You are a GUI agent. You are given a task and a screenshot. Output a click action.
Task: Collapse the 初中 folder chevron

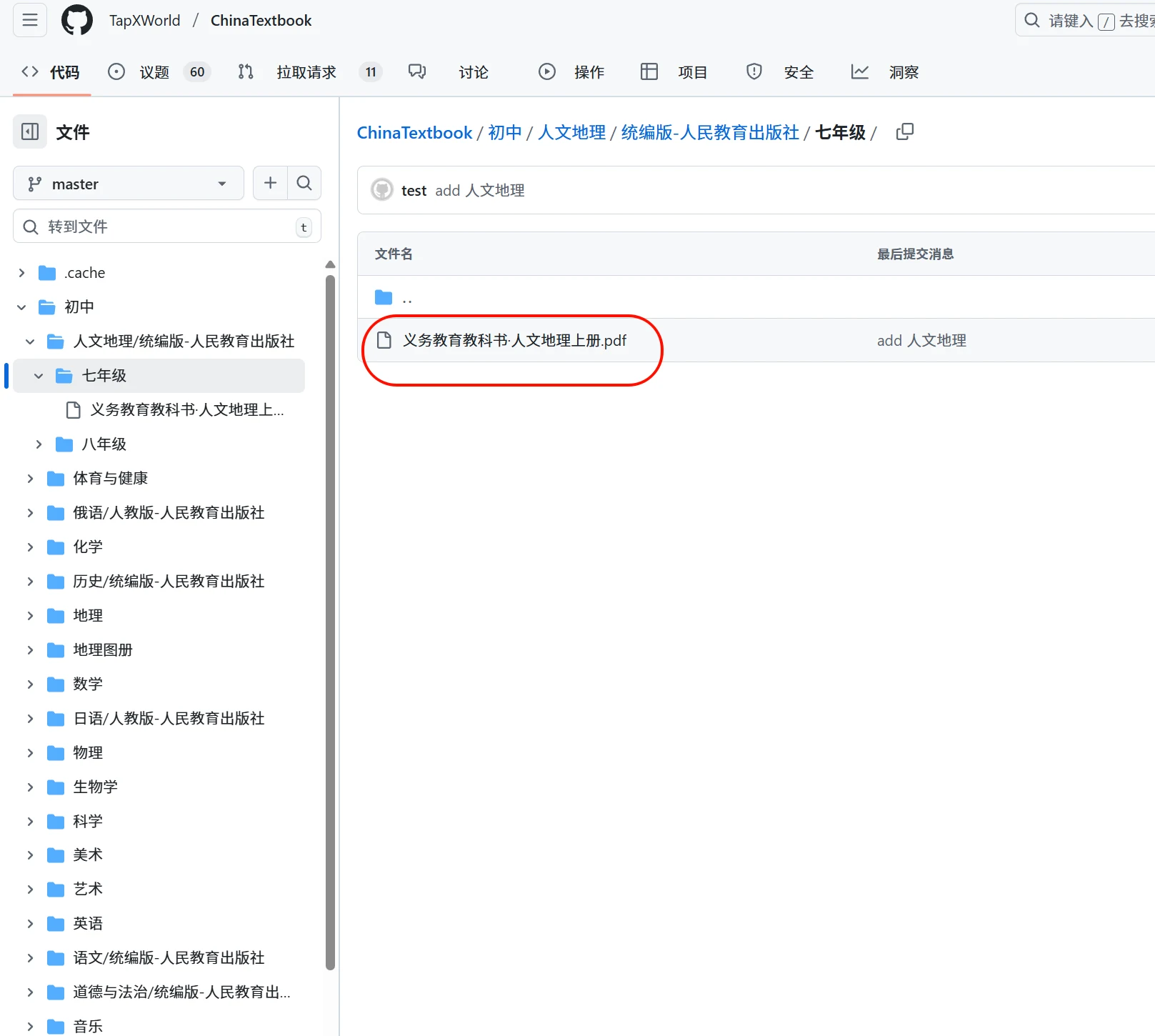(21, 307)
